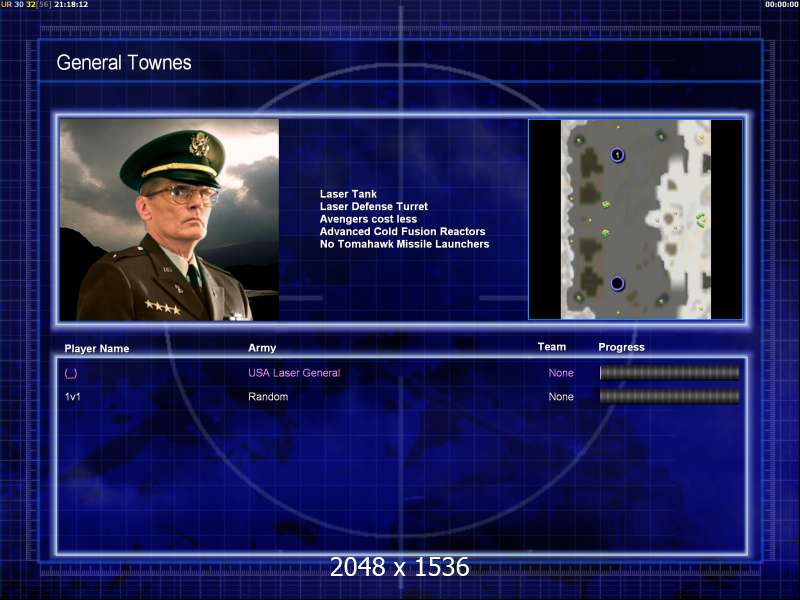The height and width of the screenshot is (600, 800).
Task: Click Advanced Cold Fusion Reactors text
Action: [403, 232]
